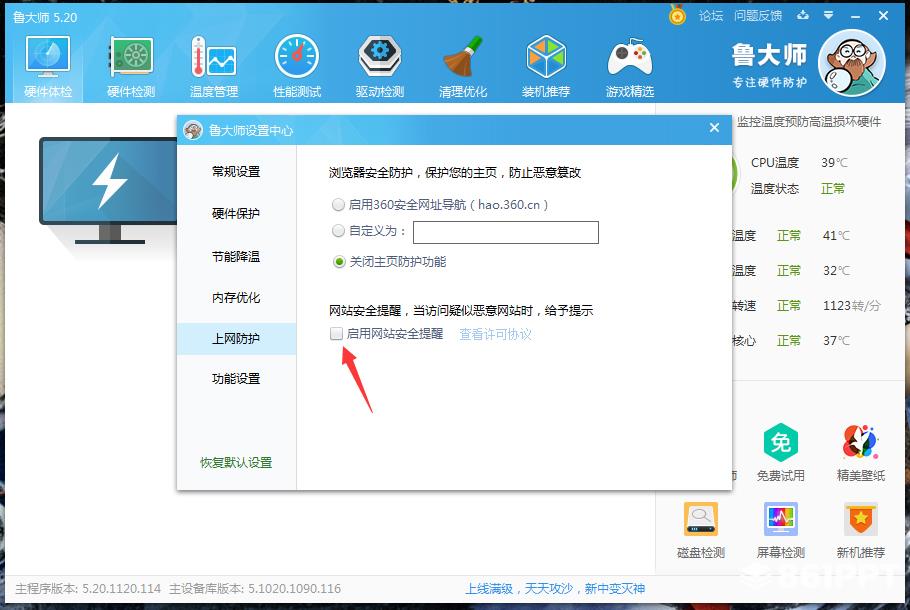Click the custom homepage input field
The height and width of the screenshot is (610, 910).
point(505,232)
